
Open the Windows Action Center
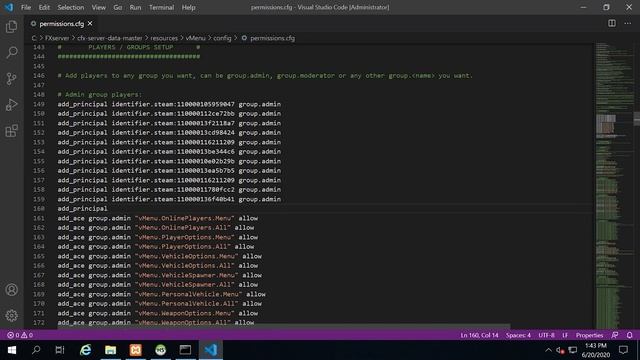[623, 350]
